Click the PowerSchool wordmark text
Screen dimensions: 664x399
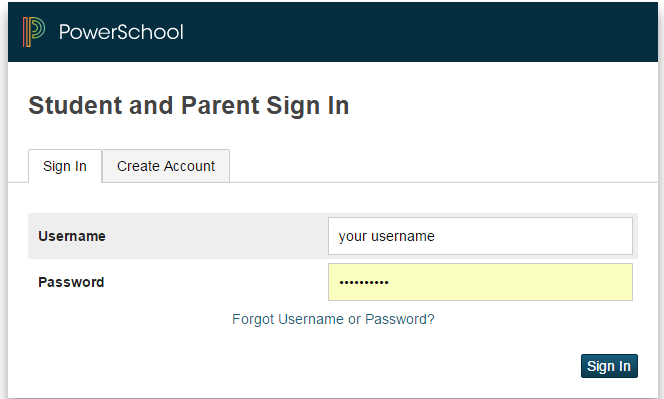click(x=121, y=32)
